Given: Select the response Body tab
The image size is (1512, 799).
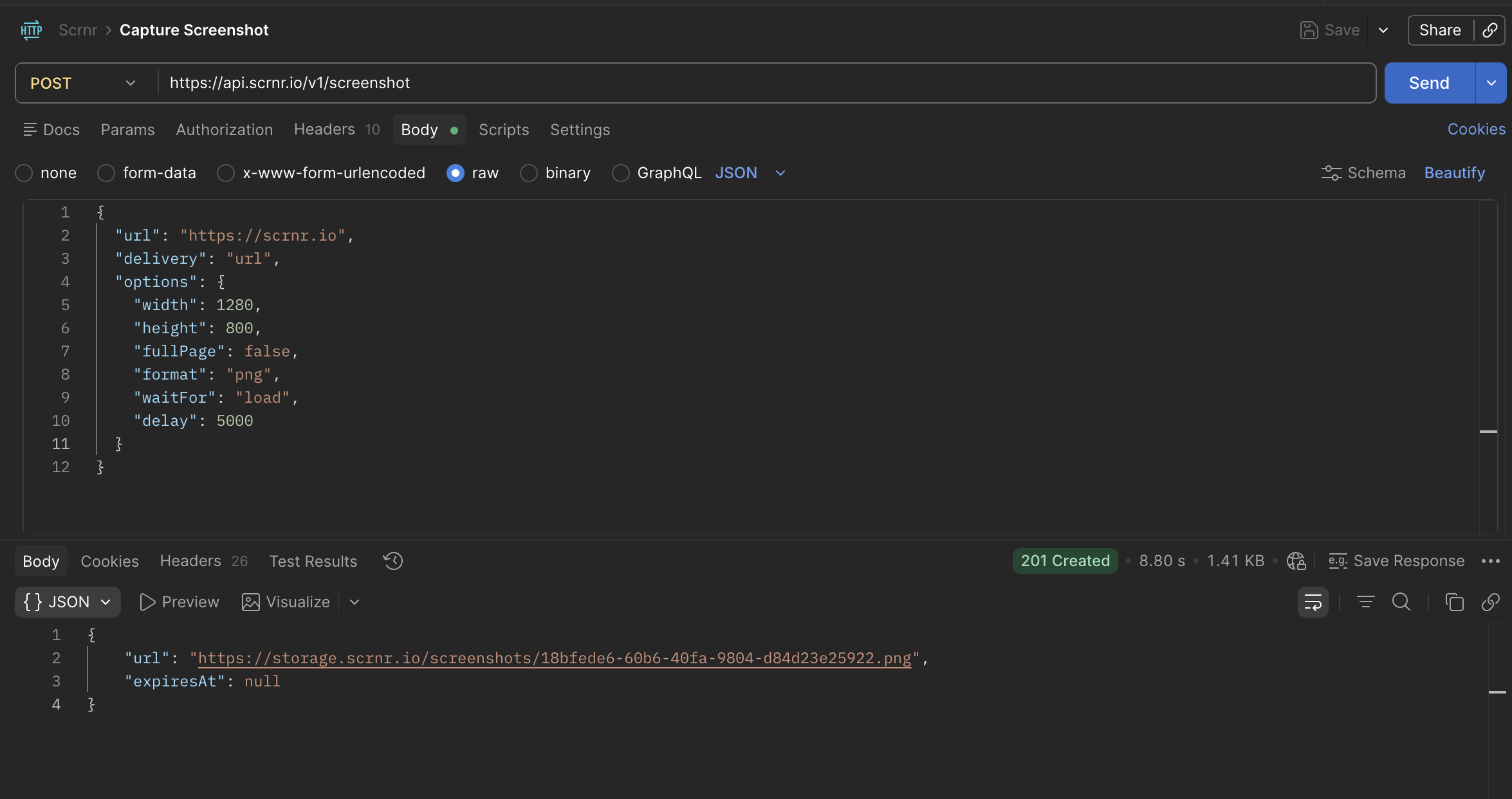Looking at the screenshot, I should click(x=41, y=562).
